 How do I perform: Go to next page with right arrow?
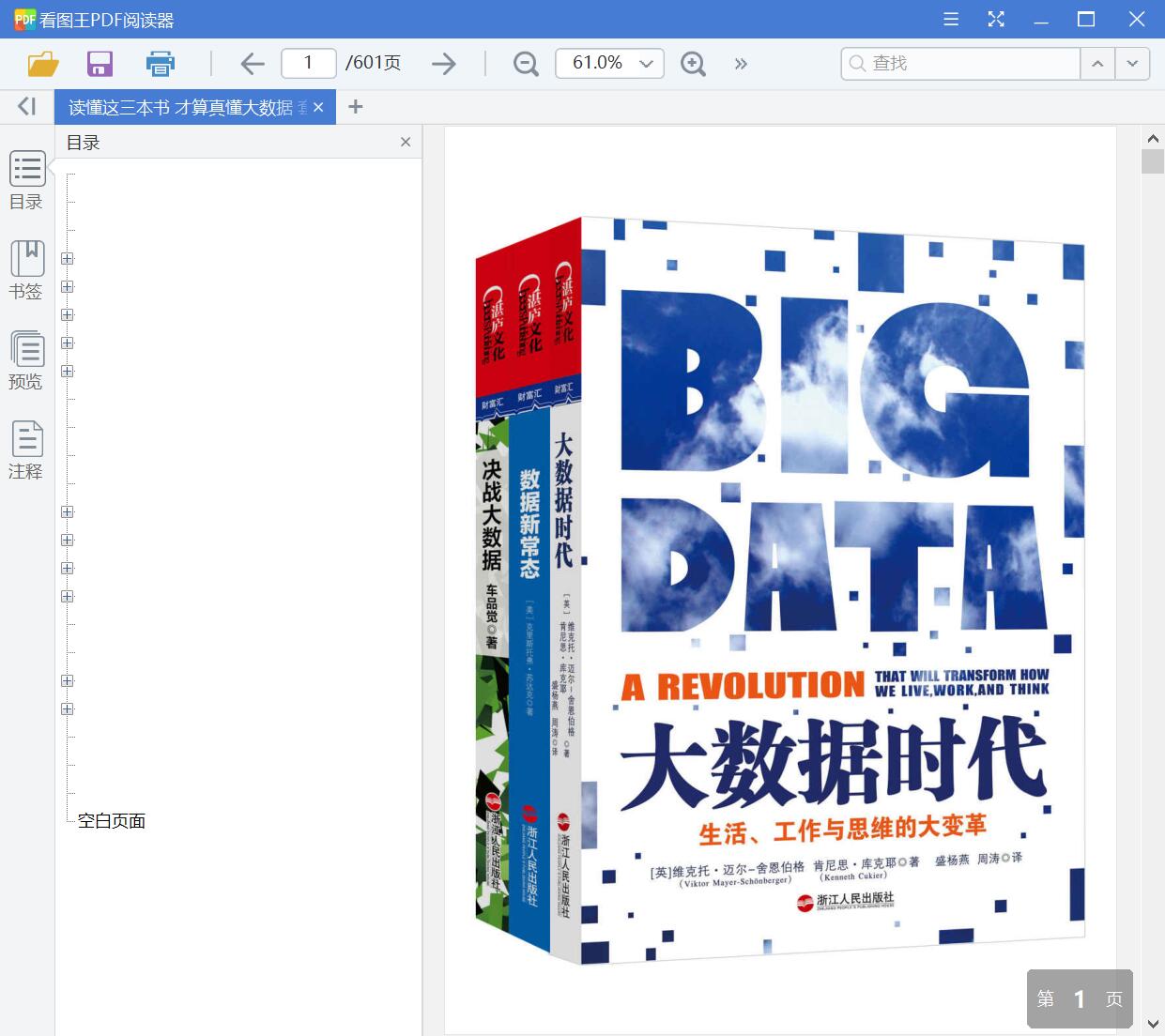[444, 64]
